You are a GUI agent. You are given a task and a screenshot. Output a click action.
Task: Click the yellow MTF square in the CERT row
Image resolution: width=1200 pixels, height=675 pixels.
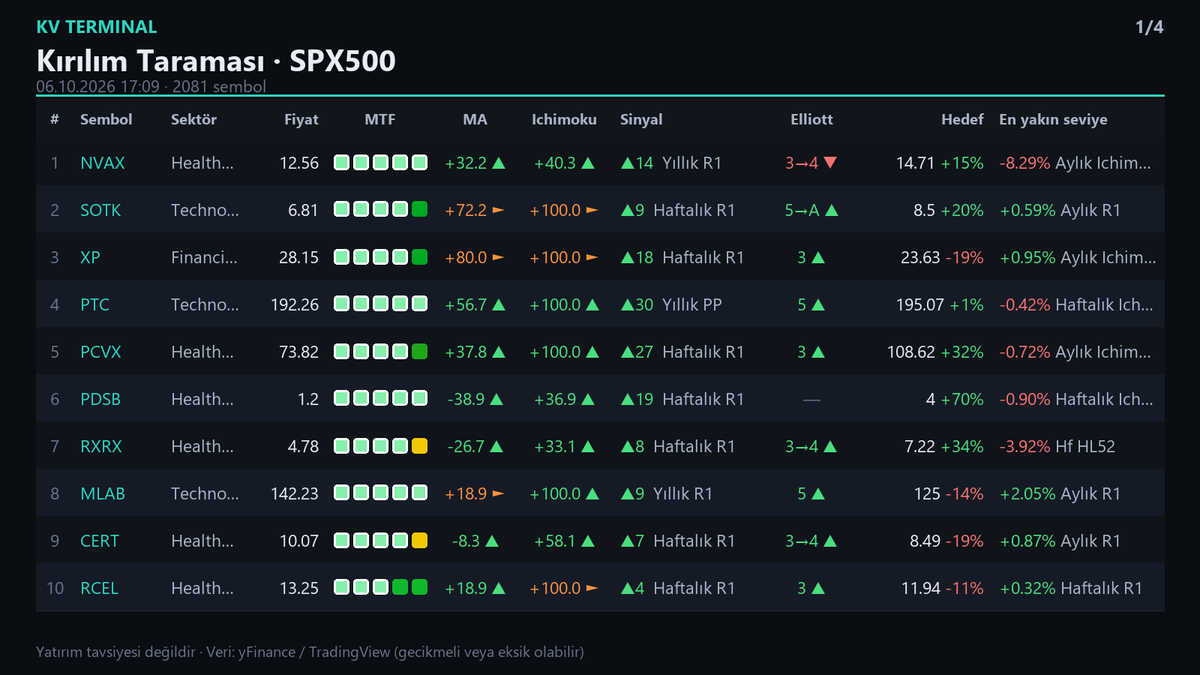pos(419,541)
